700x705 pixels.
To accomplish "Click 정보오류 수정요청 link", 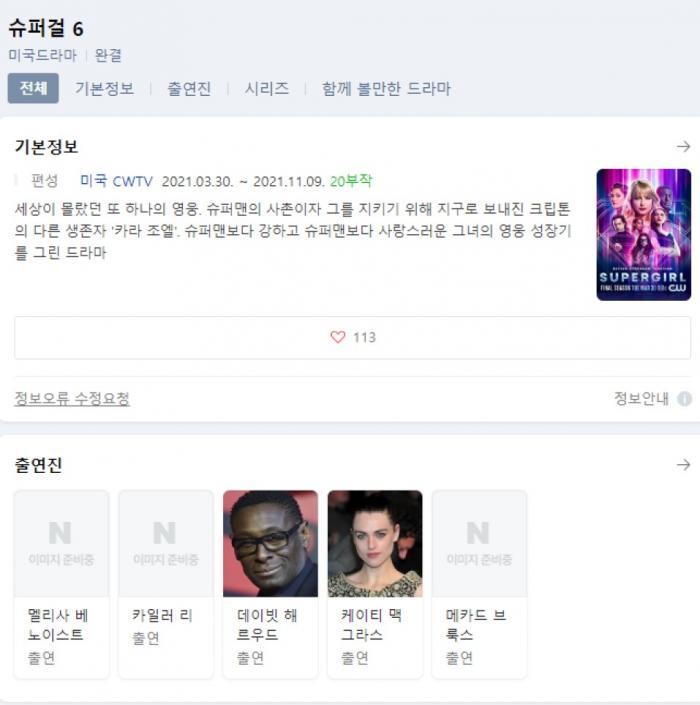I will (72, 399).
